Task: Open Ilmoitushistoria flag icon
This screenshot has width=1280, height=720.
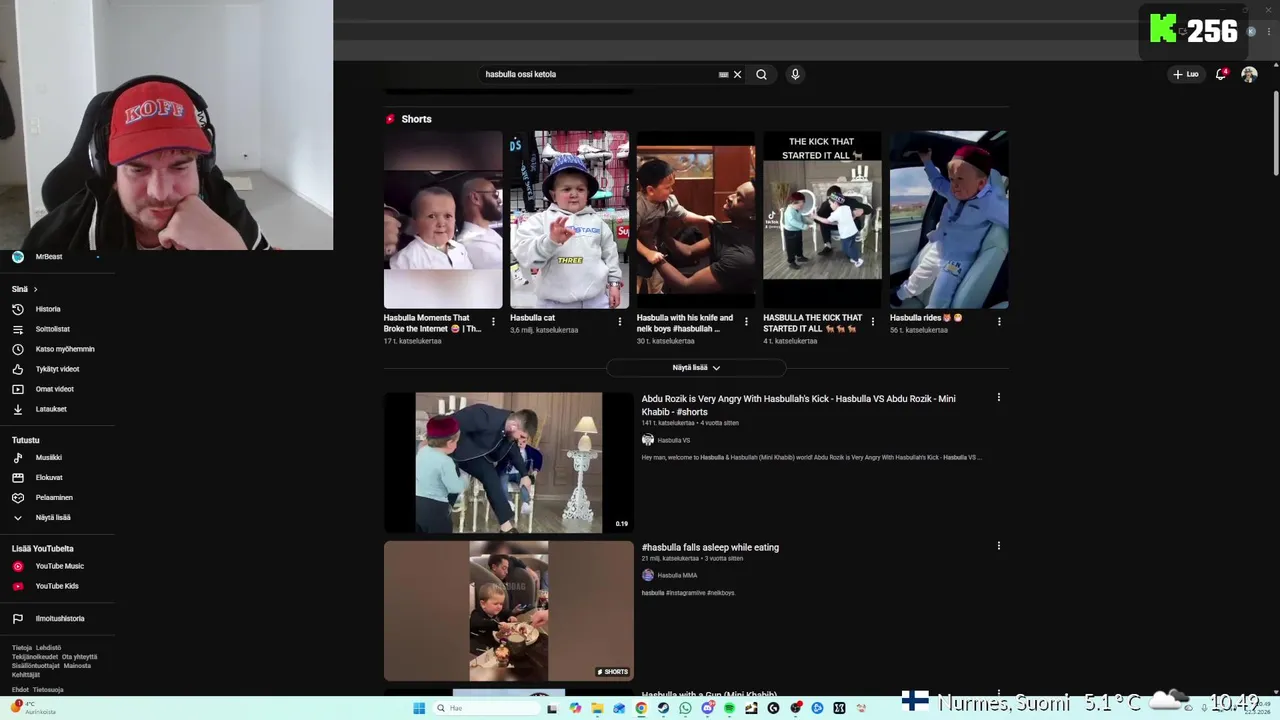Action: click(17, 618)
